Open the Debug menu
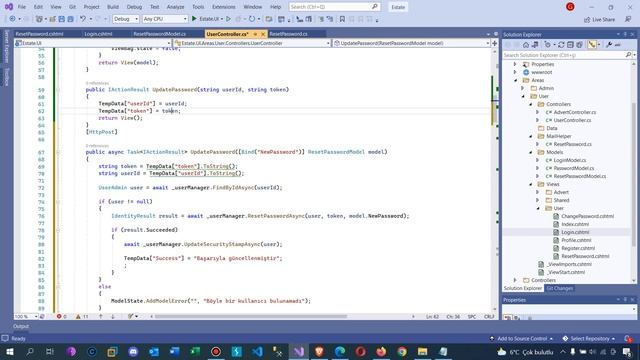The width and height of the screenshot is (640, 360). pos(134,7)
